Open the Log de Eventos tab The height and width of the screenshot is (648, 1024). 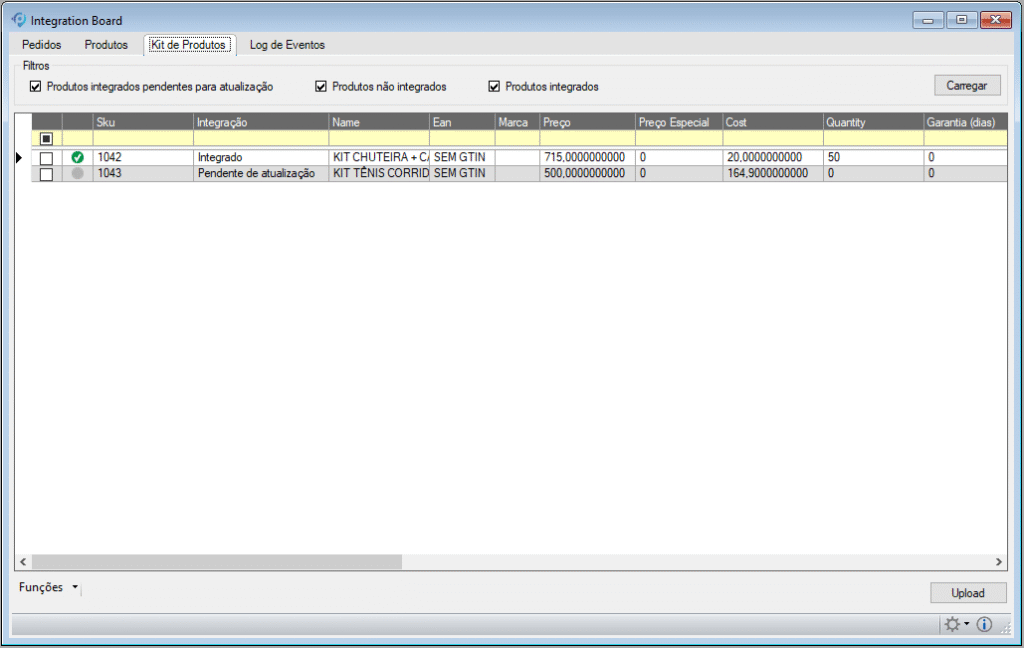(287, 45)
